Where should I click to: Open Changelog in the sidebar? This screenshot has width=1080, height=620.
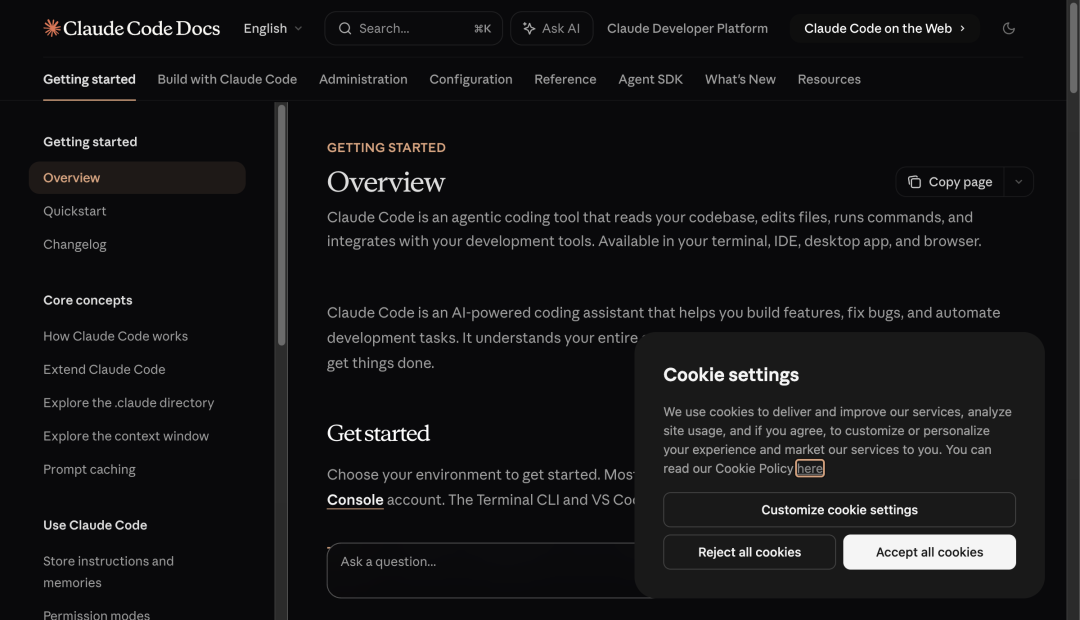tap(75, 245)
